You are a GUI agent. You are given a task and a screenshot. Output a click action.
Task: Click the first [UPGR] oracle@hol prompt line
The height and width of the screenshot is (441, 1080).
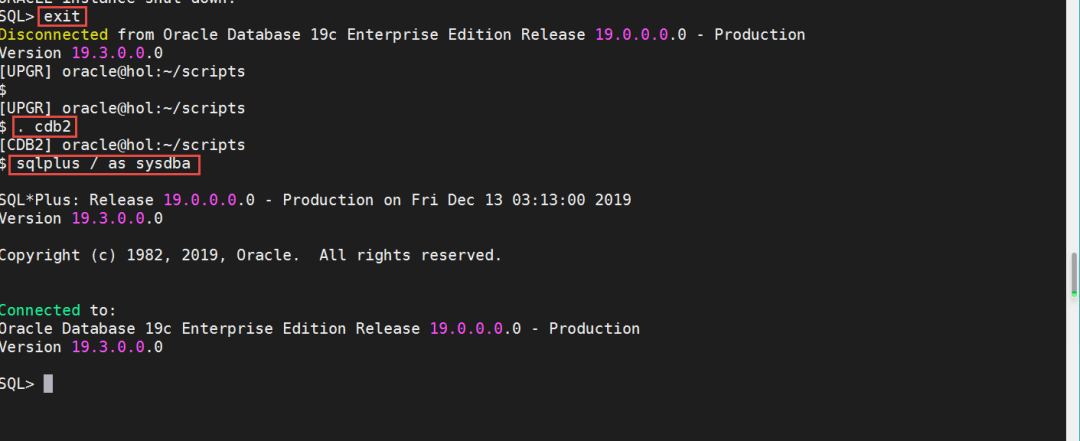click(x=122, y=72)
